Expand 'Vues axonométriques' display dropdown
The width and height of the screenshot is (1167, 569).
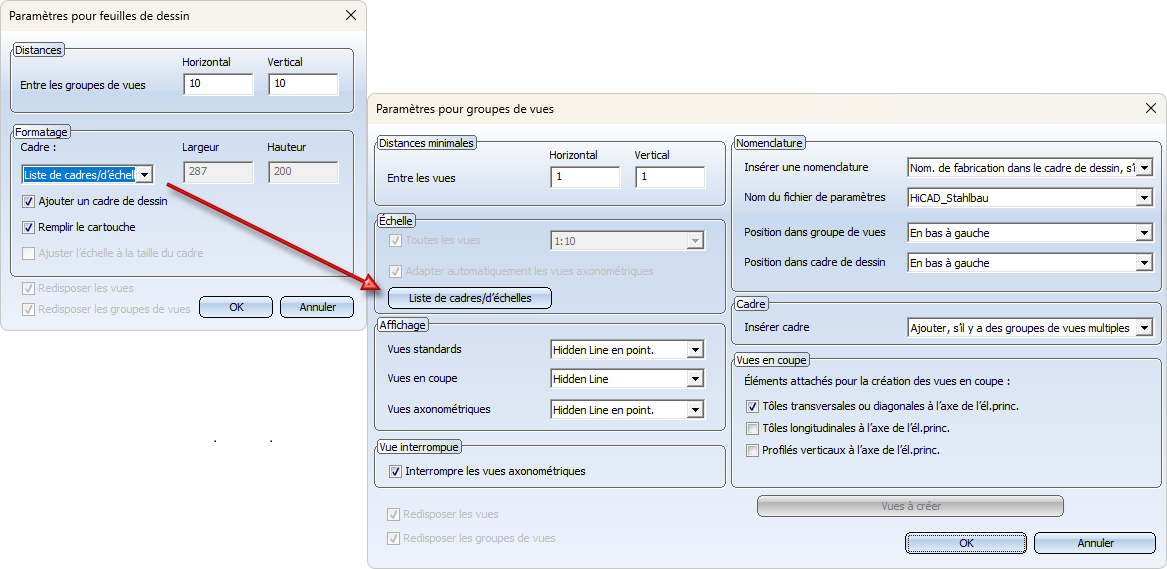[696, 410]
